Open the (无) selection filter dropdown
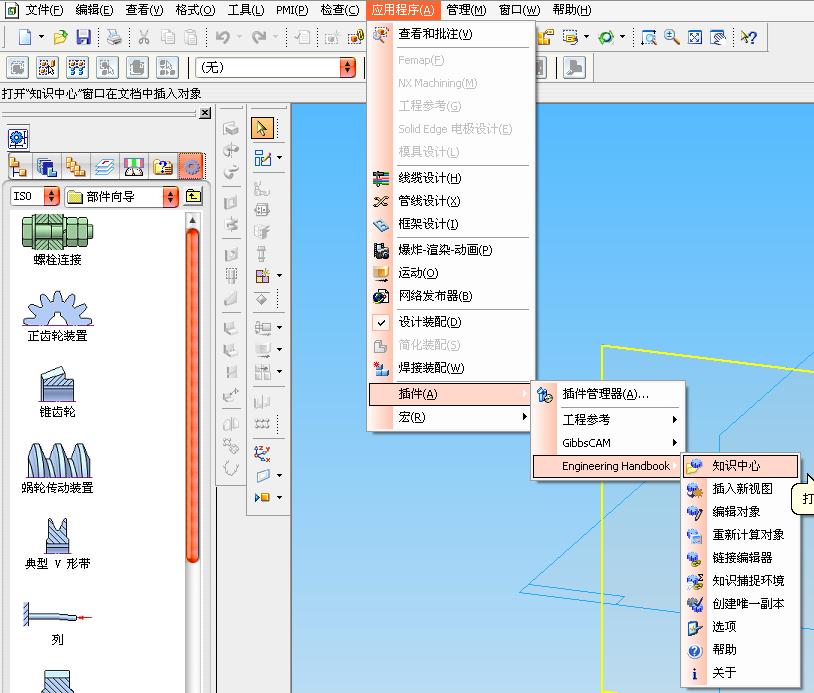Viewport: 814px width, 693px height. 348,67
